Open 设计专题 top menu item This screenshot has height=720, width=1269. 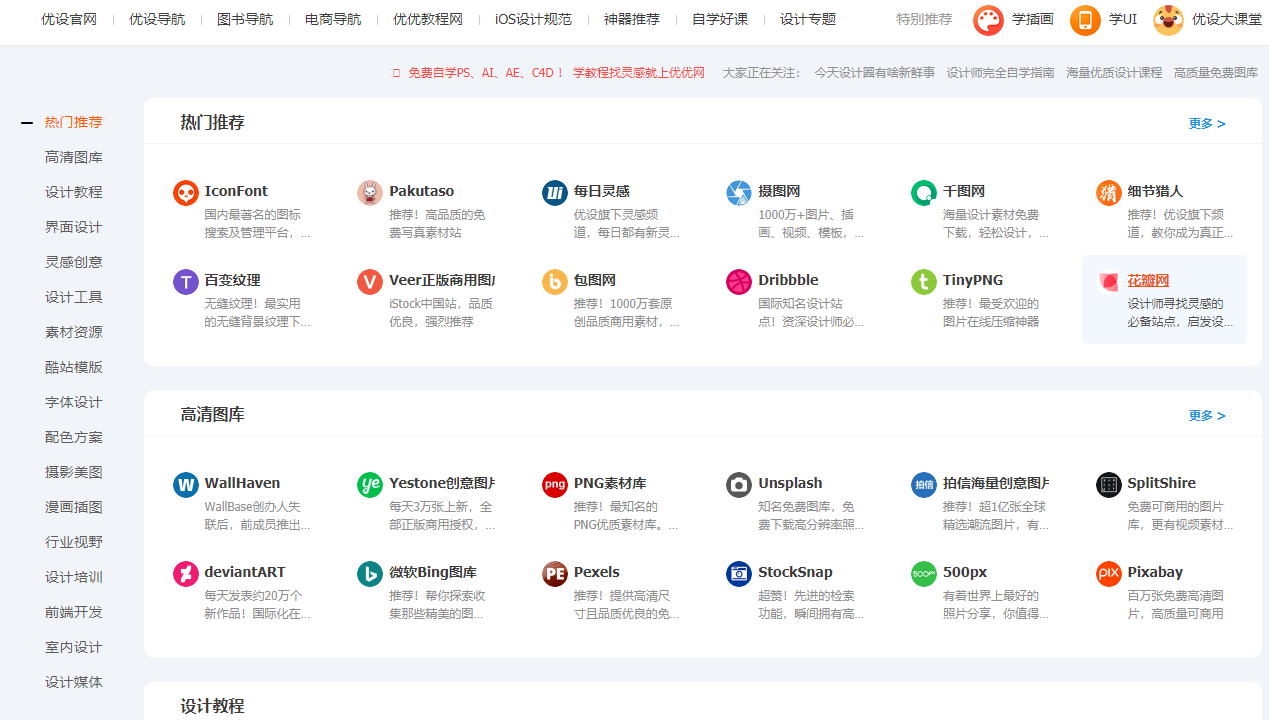click(x=808, y=19)
